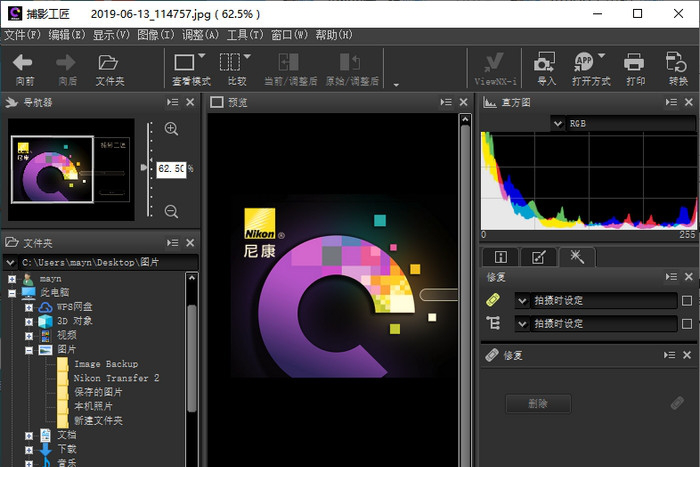The image size is (700, 485).
Task: Click the zoom out magnifier in navigator
Action: tap(171, 211)
